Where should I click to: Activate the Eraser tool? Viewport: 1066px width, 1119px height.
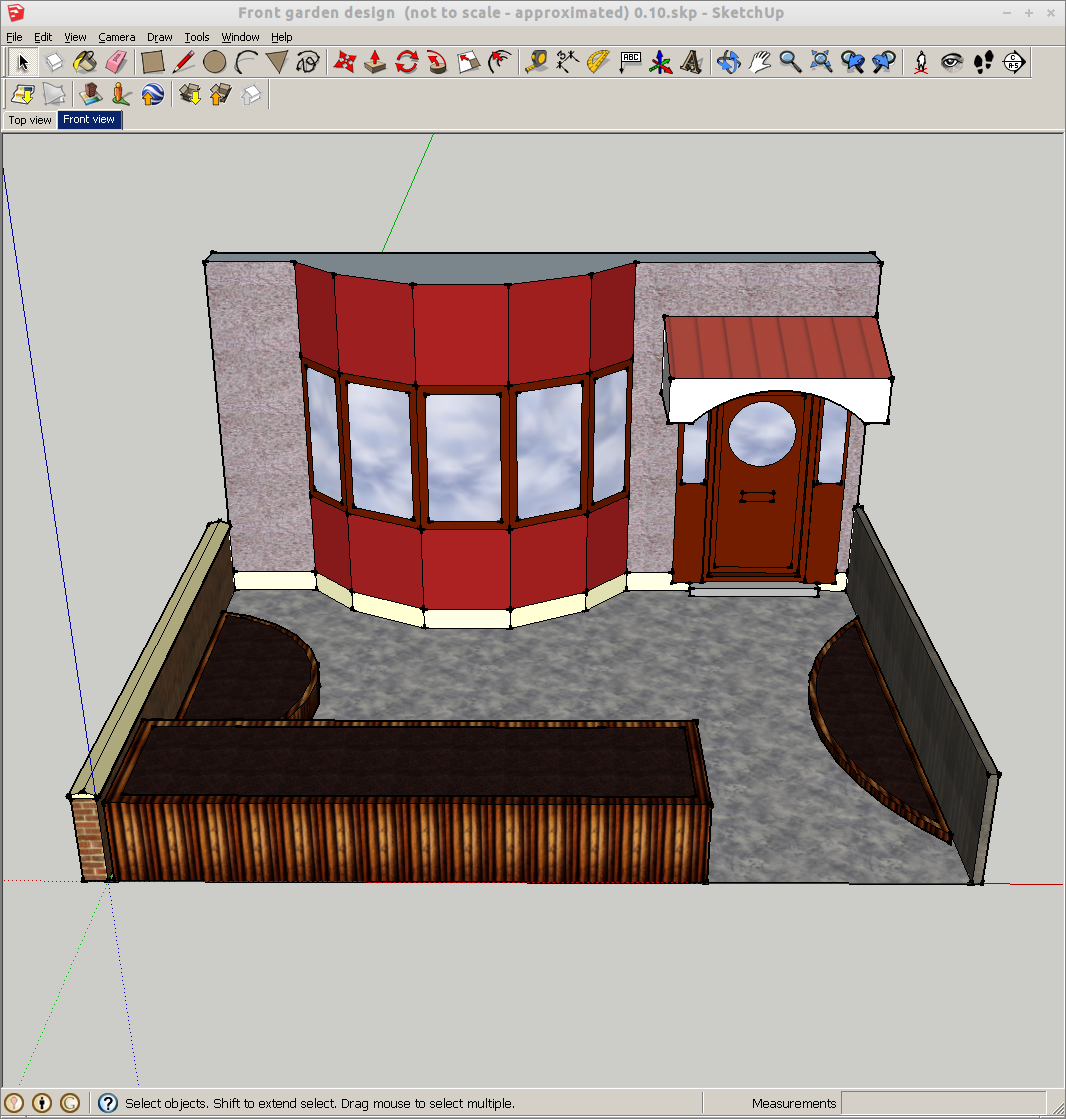(x=116, y=63)
